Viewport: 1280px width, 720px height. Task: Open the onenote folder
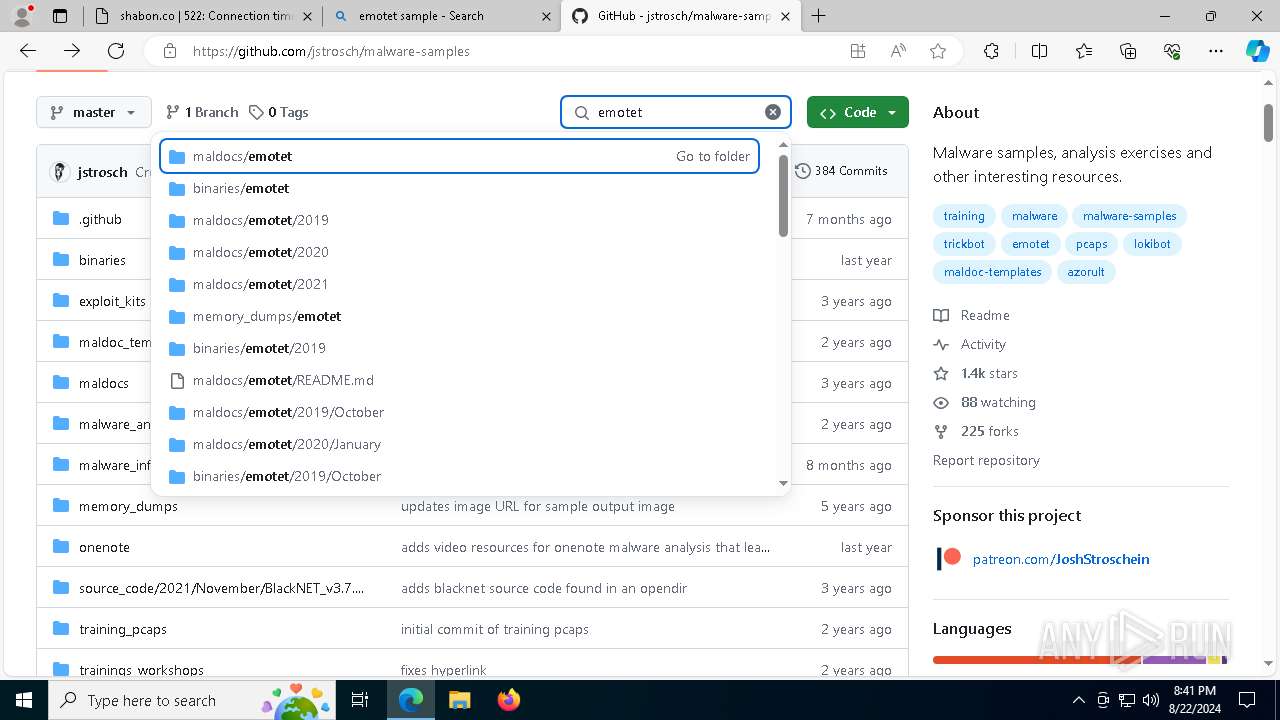pyautogui.click(x=104, y=547)
